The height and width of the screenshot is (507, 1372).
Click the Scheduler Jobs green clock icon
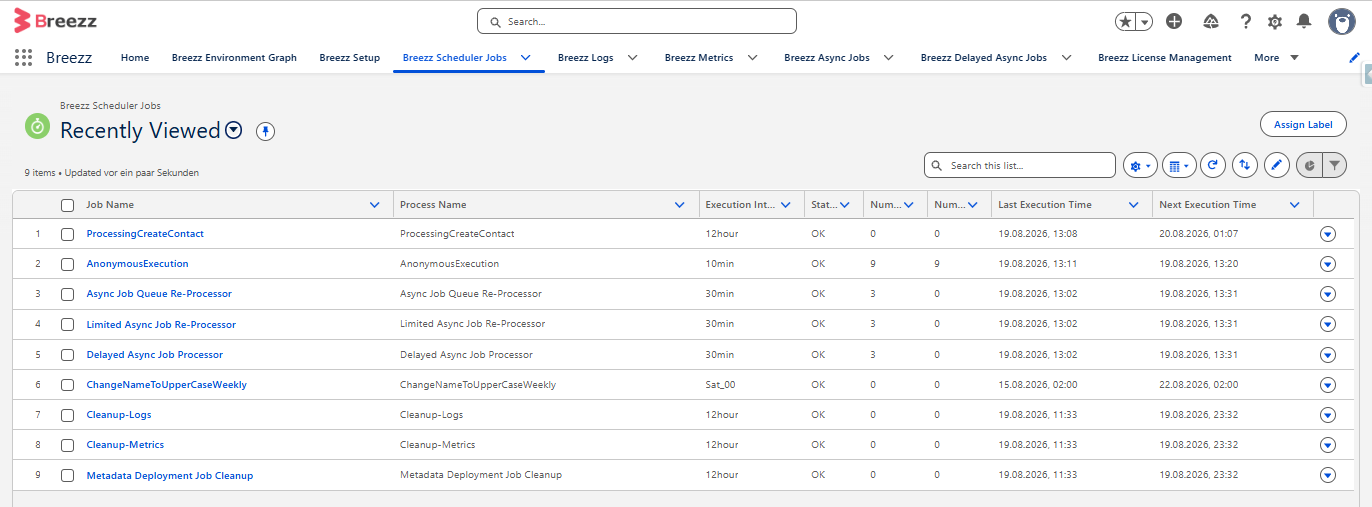(x=37, y=126)
